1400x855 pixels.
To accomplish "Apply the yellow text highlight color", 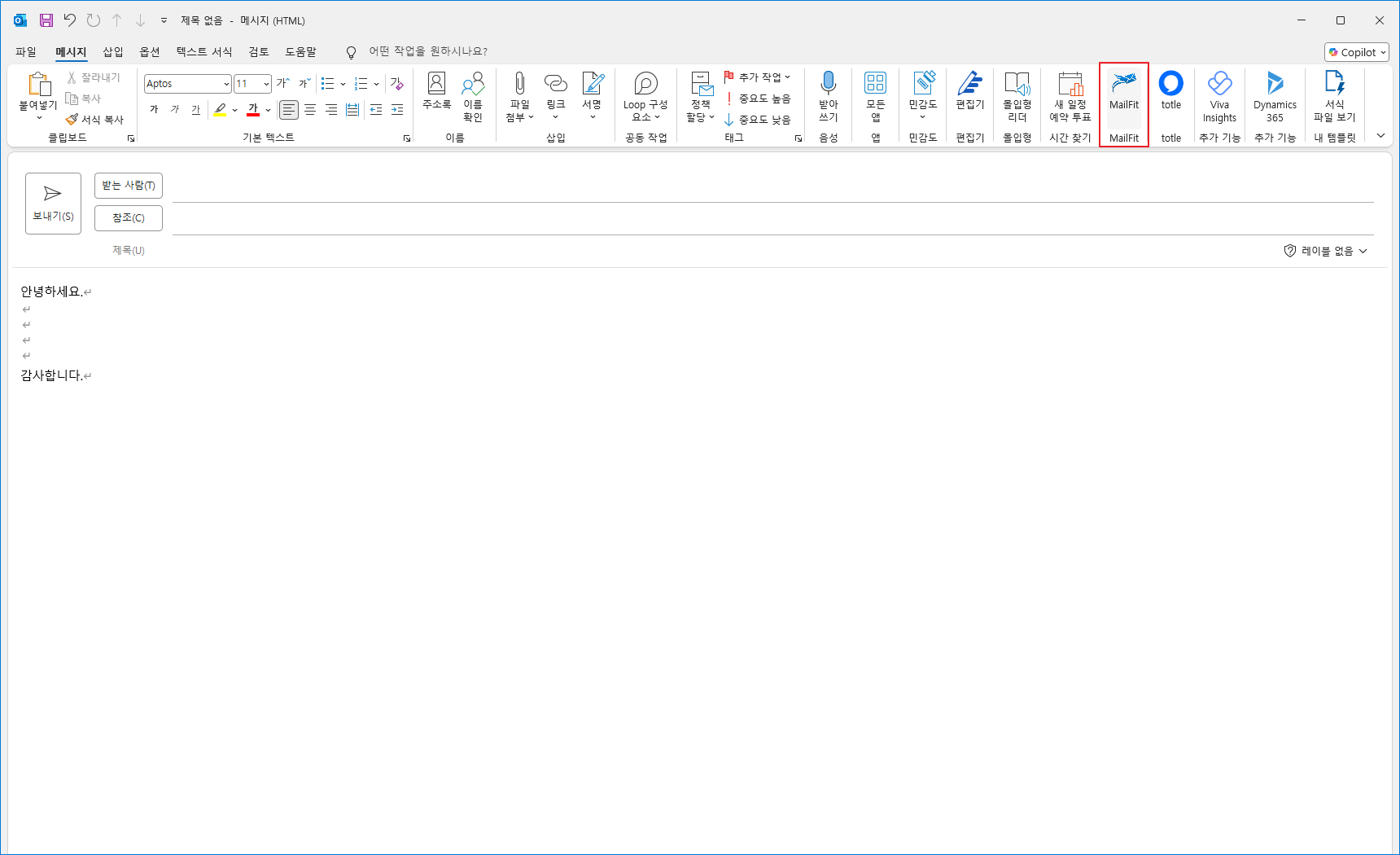I will (x=219, y=110).
